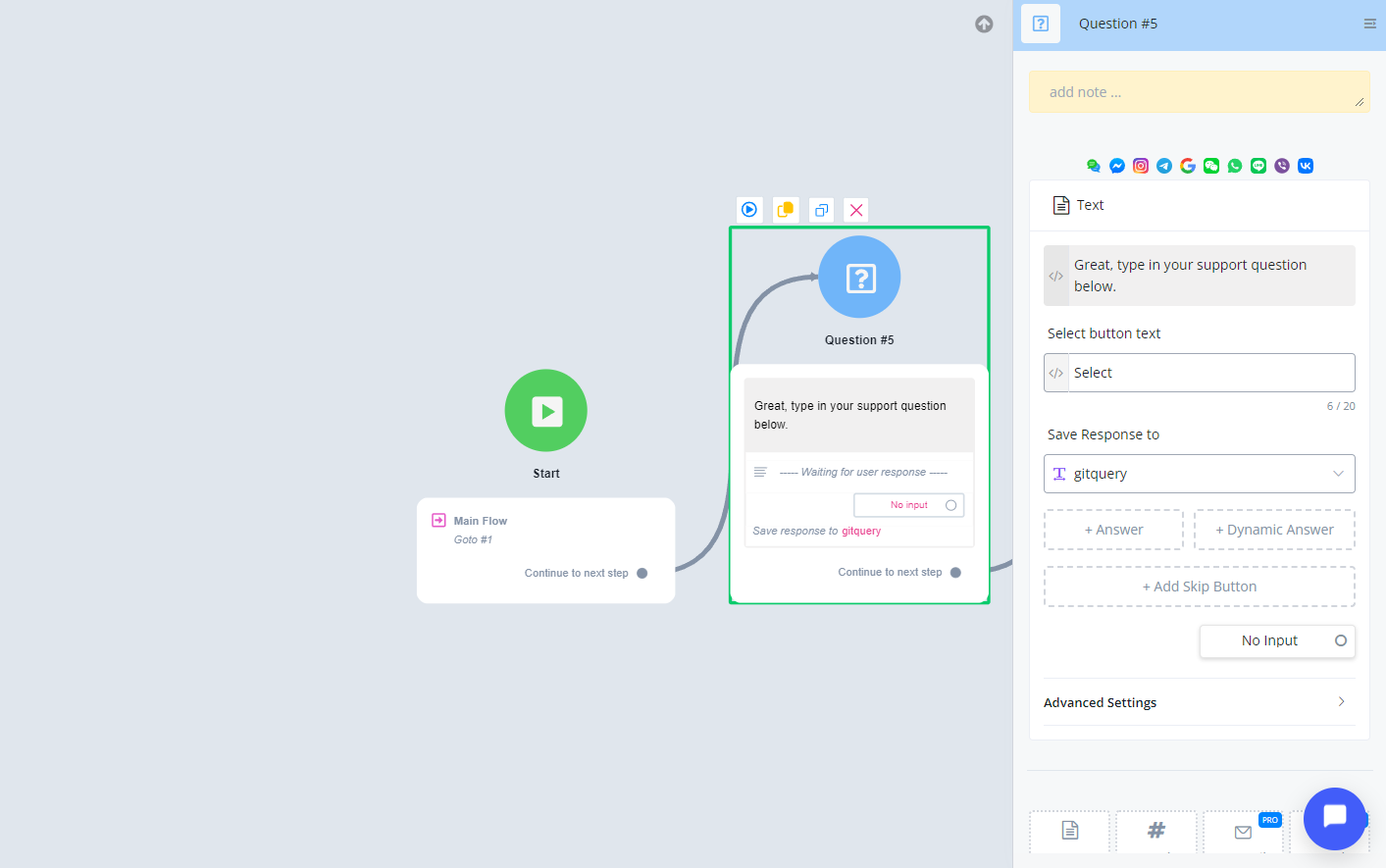The image size is (1386, 868).
Task: Select the Instagram channel icon
Action: point(1141,166)
